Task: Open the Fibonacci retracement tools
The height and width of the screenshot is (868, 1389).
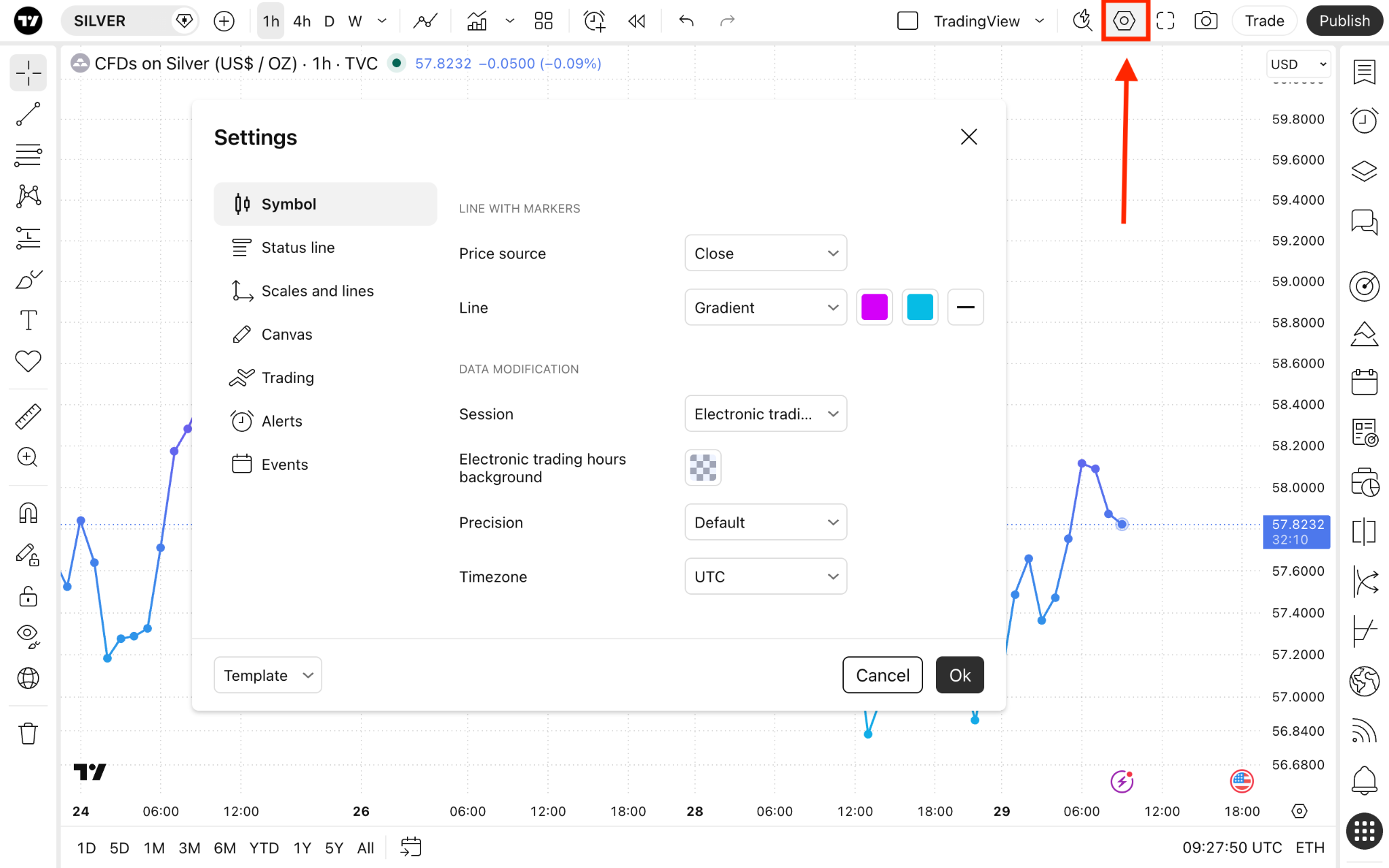Action: pyautogui.click(x=28, y=155)
